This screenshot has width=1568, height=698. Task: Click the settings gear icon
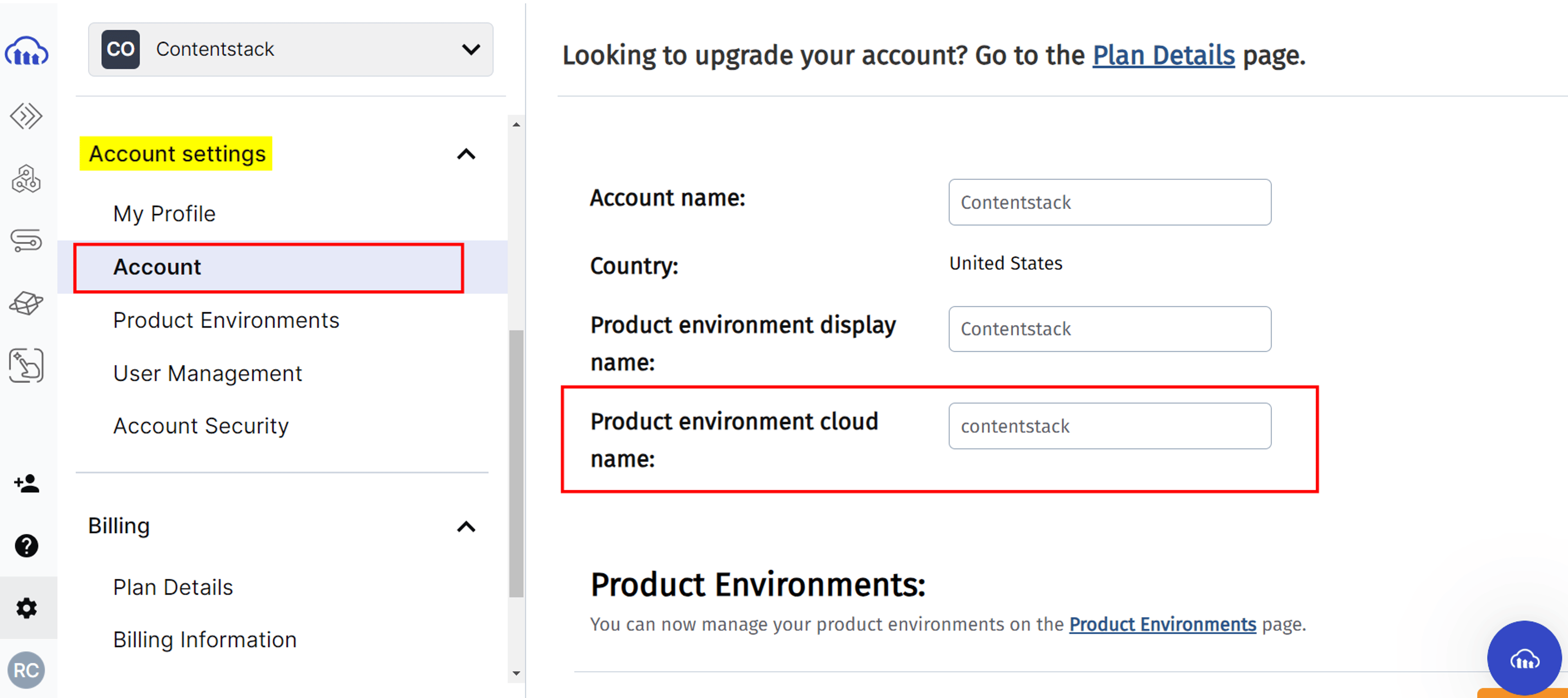(26, 608)
